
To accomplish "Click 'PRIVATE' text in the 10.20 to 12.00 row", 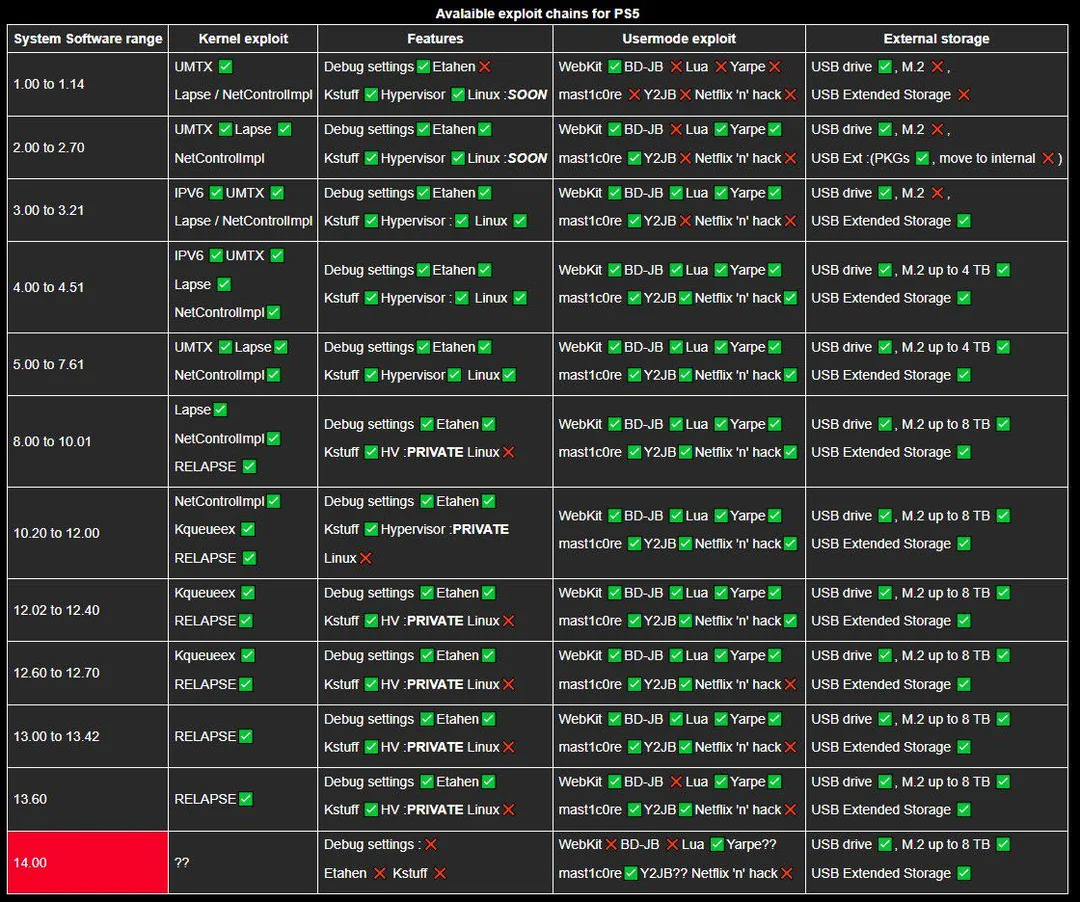I will pyautogui.click(x=481, y=529).
